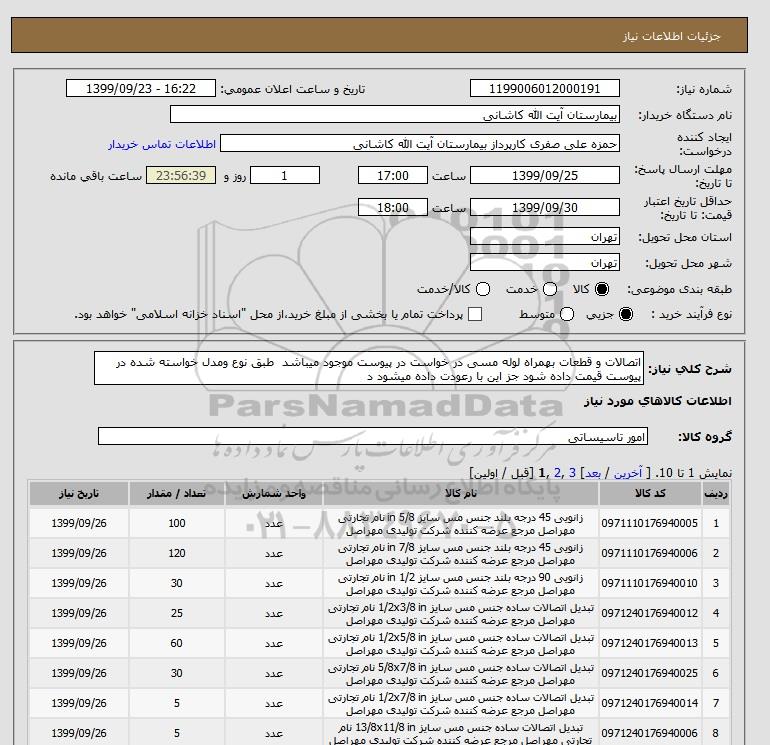Click the requester field حمزه علی صفری
The width and height of the screenshot is (770, 745).
tap(420, 144)
